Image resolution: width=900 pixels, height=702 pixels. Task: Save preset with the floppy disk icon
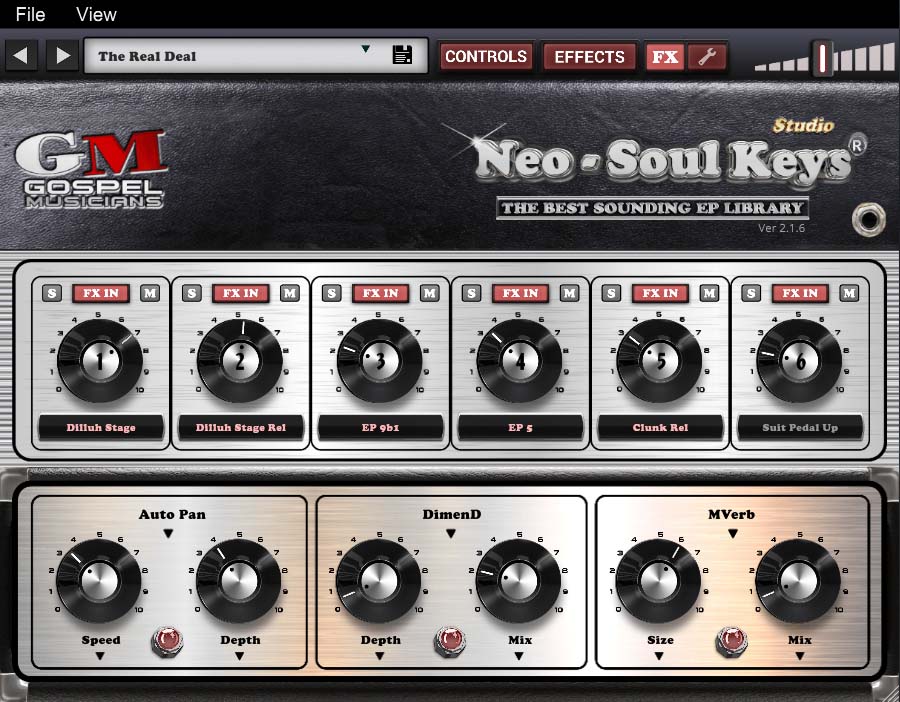click(402, 55)
